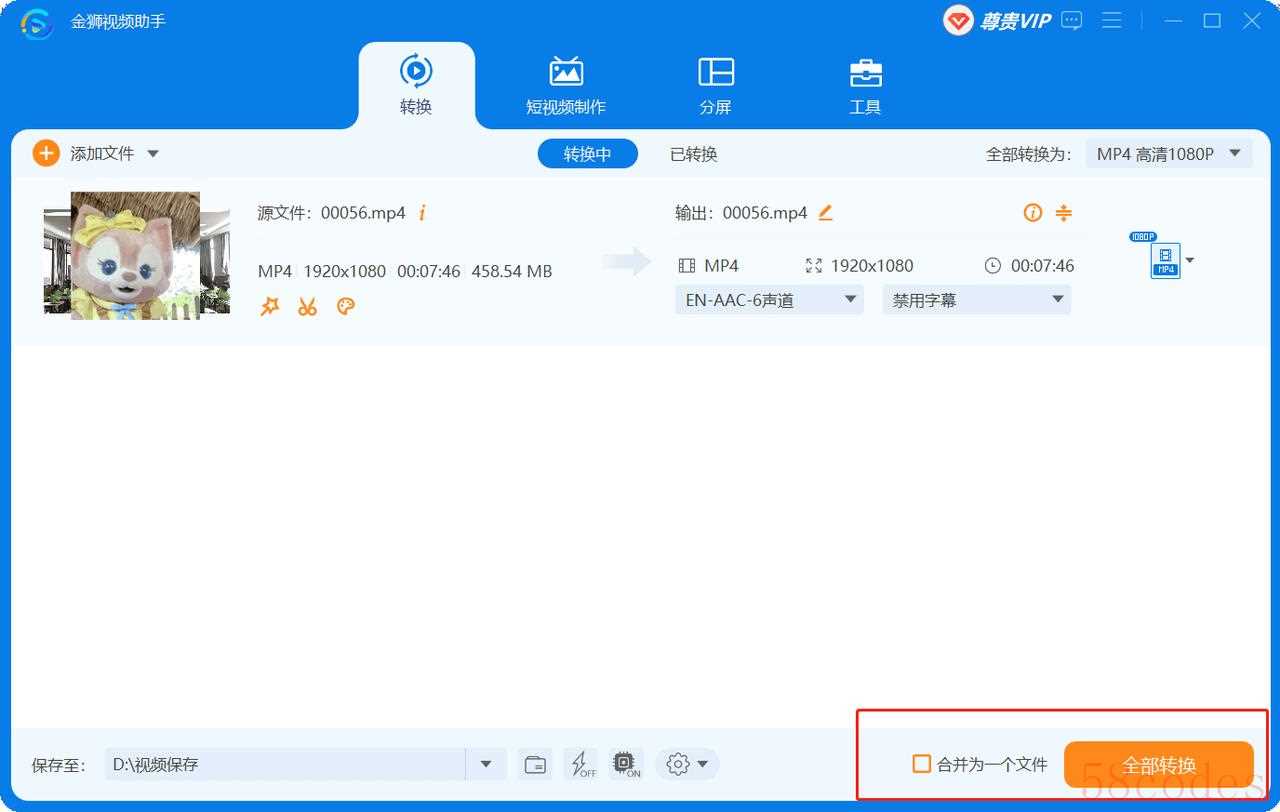Screen dimensions: 1280x812
Task: Open the 分屏 tab
Action: click(716, 86)
